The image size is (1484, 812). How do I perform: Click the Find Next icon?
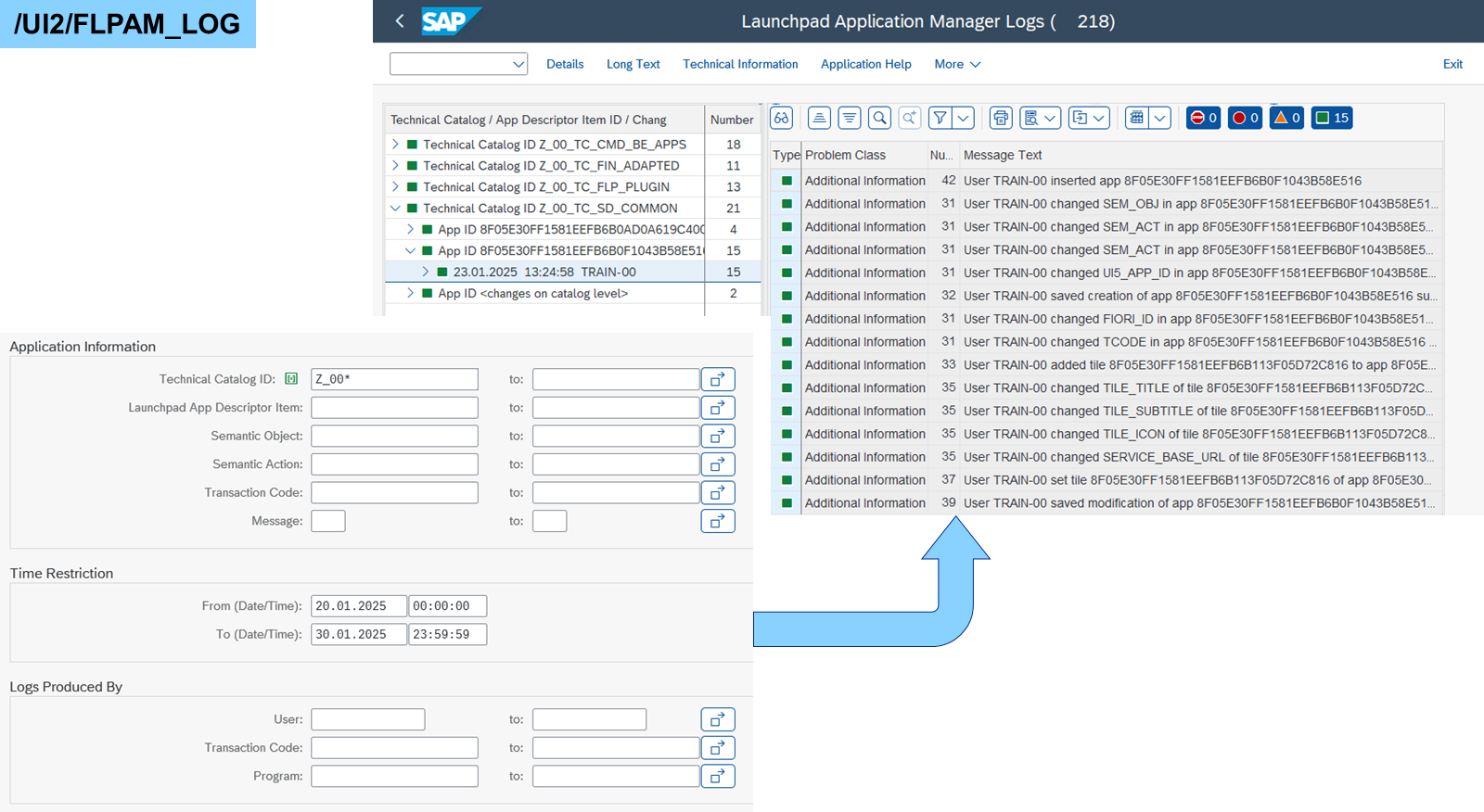pos(910,118)
